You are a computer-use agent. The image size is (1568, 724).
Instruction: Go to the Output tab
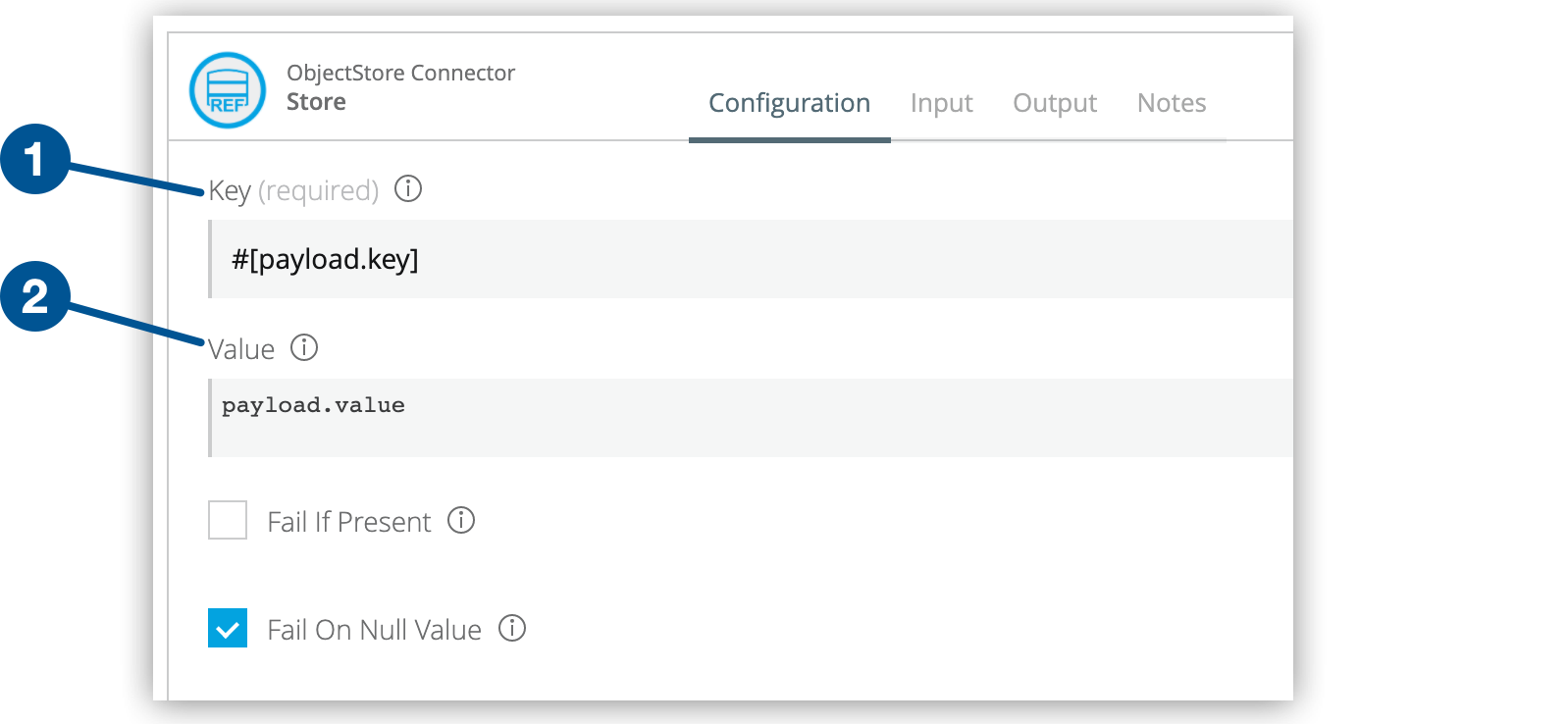point(1055,103)
